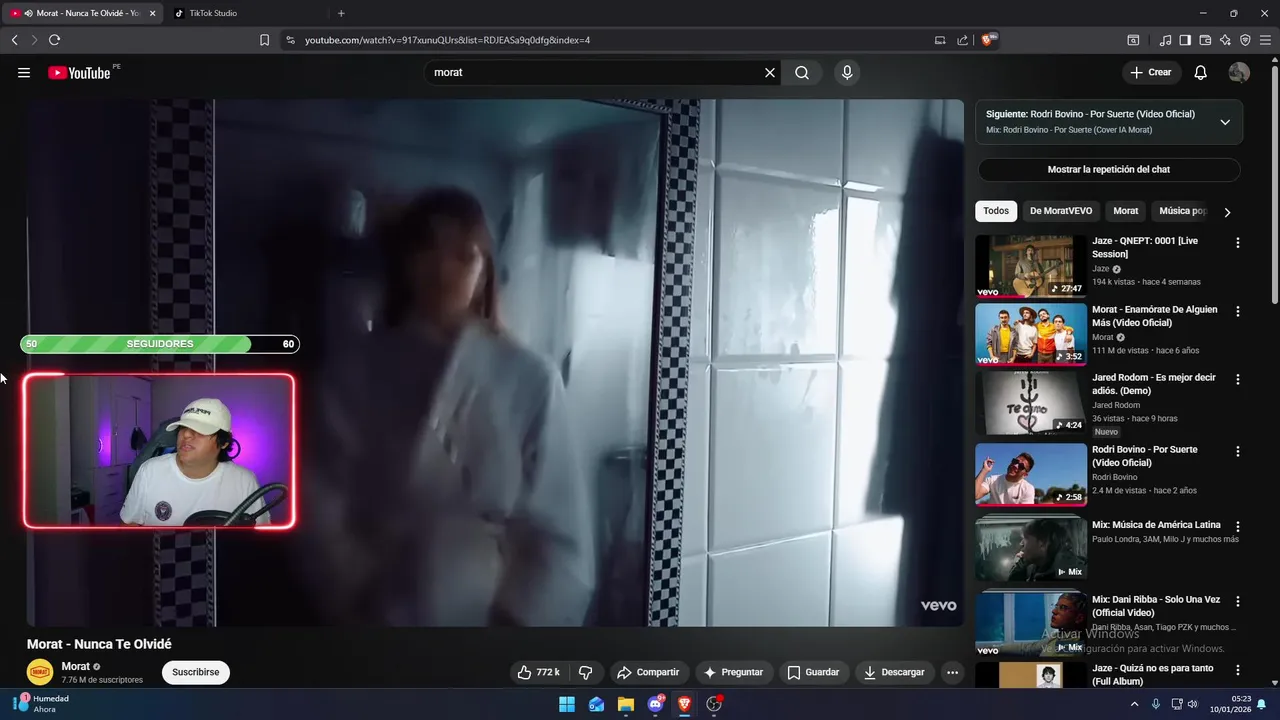Viewport: 1280px width, 720px height.
Task: Open the tab search icon in toolbar
Action: [x=1133, y=40]
